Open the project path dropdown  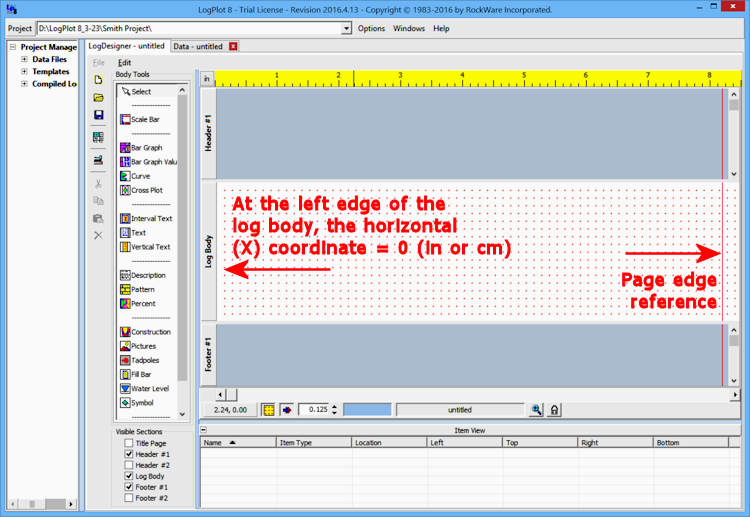pos(346,29)
